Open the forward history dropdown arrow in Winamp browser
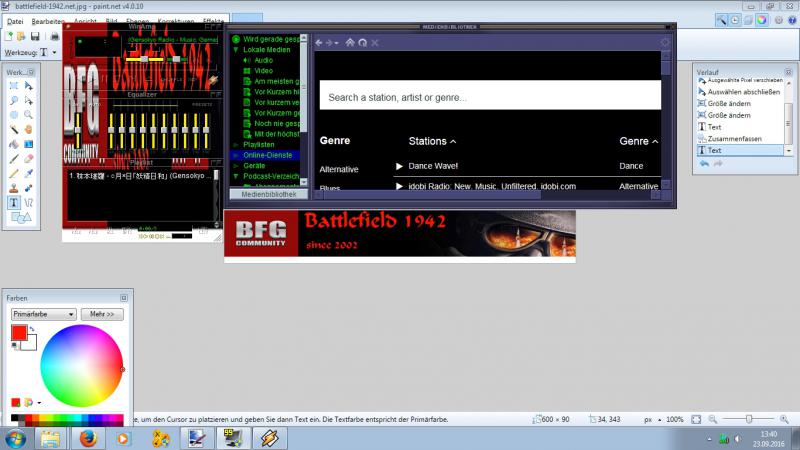This screenshot has width=800, height=450. (x=337, y=43)
